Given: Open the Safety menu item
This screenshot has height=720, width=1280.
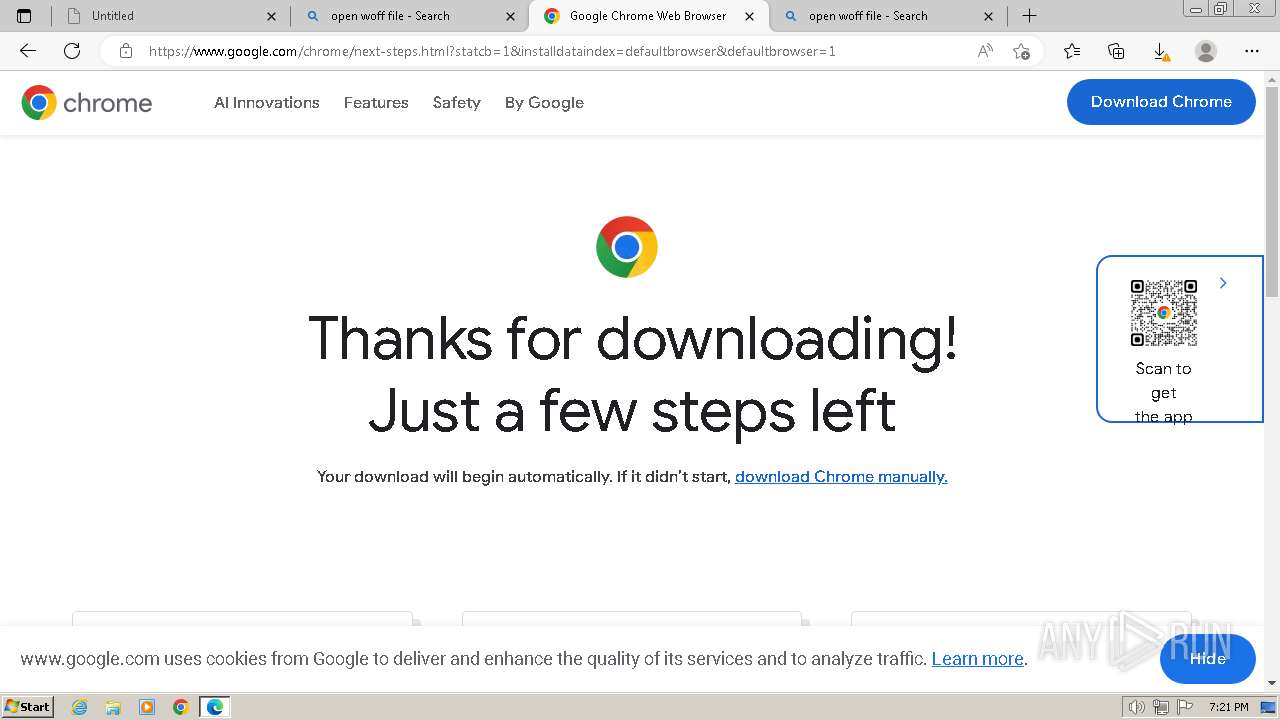Looking at the screenshot, I should [457, 102].
